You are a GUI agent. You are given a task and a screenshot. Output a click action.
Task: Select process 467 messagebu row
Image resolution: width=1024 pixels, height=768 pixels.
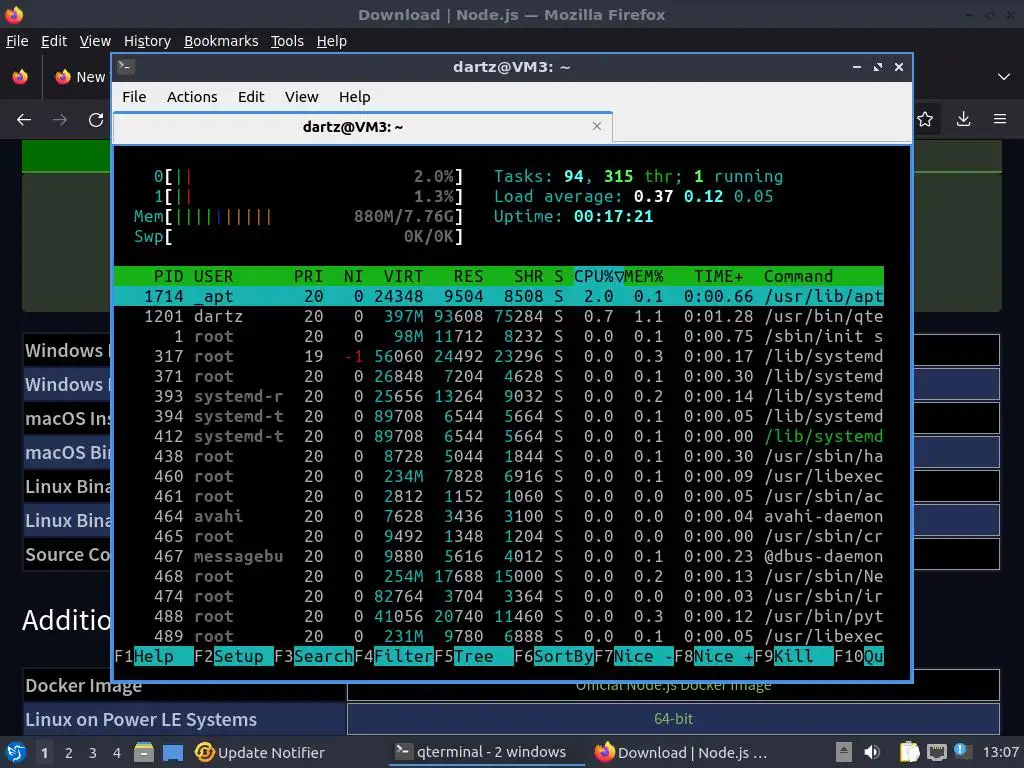(x=499, y=556)
